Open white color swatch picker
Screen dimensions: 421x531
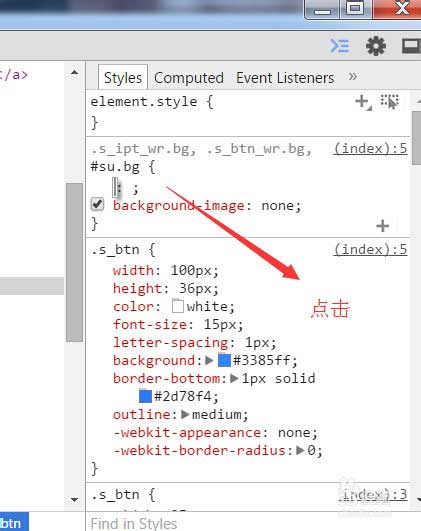[x=178, y=306]
